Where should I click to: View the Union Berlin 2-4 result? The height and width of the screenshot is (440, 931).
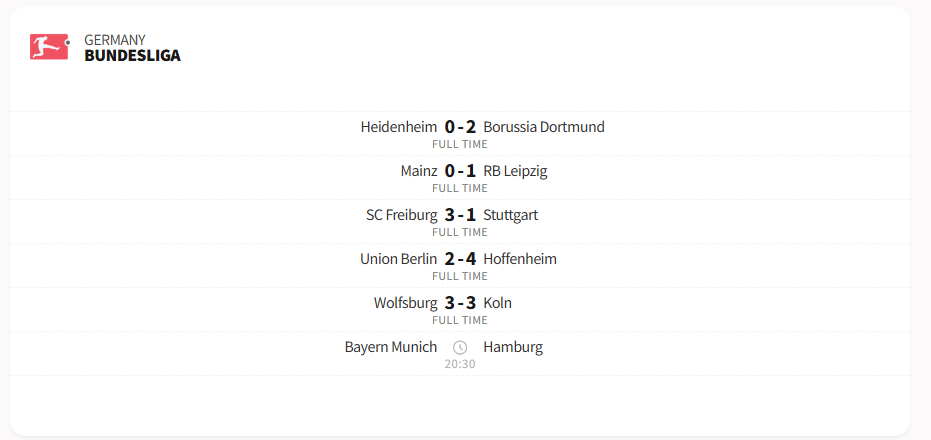(x=460, y=259)
